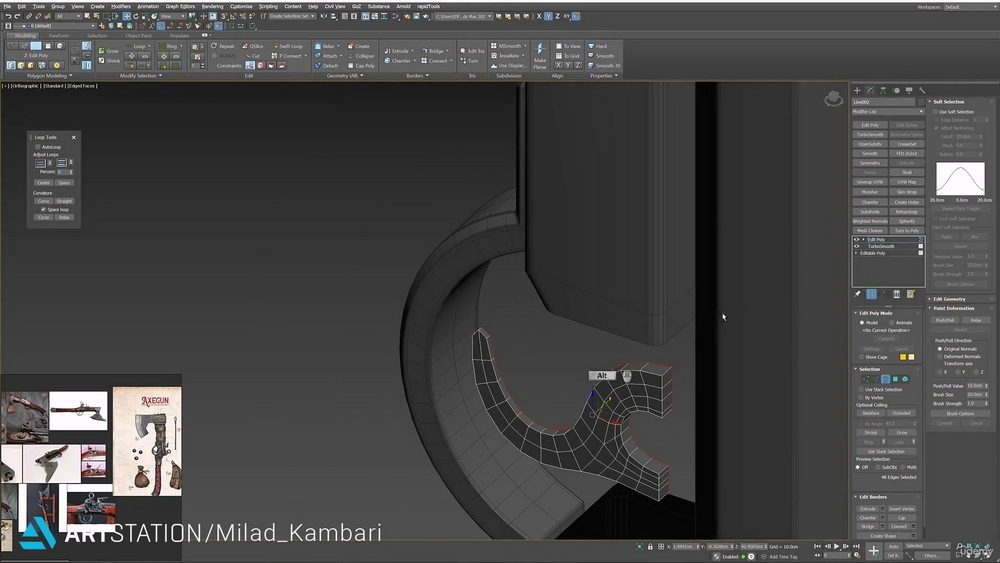Image resolution: width=1000 pixels, height=563 pixels.
Task: Click the Collapse tool in the Geometry group
Action: pyautogui.click(x=361, y=55)
